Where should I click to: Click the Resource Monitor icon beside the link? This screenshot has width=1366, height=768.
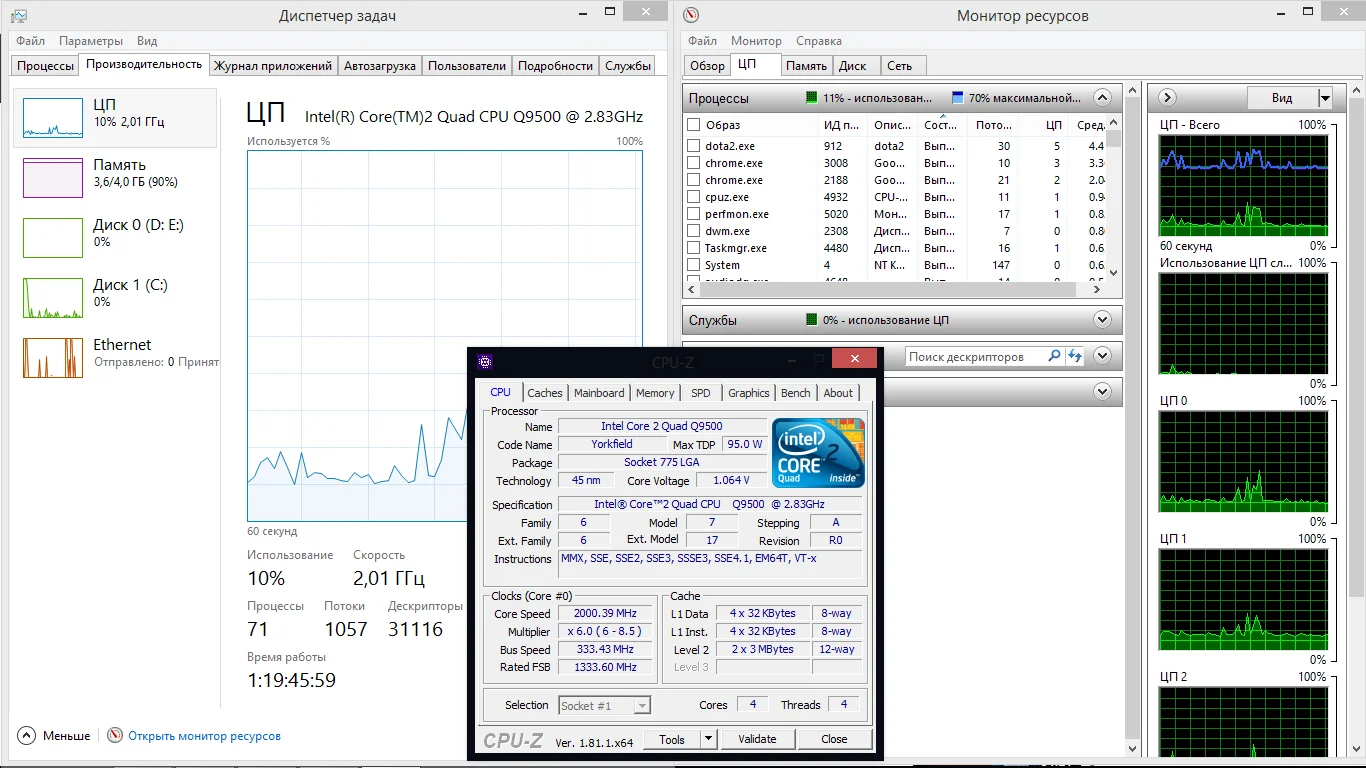tap(115, 735)
